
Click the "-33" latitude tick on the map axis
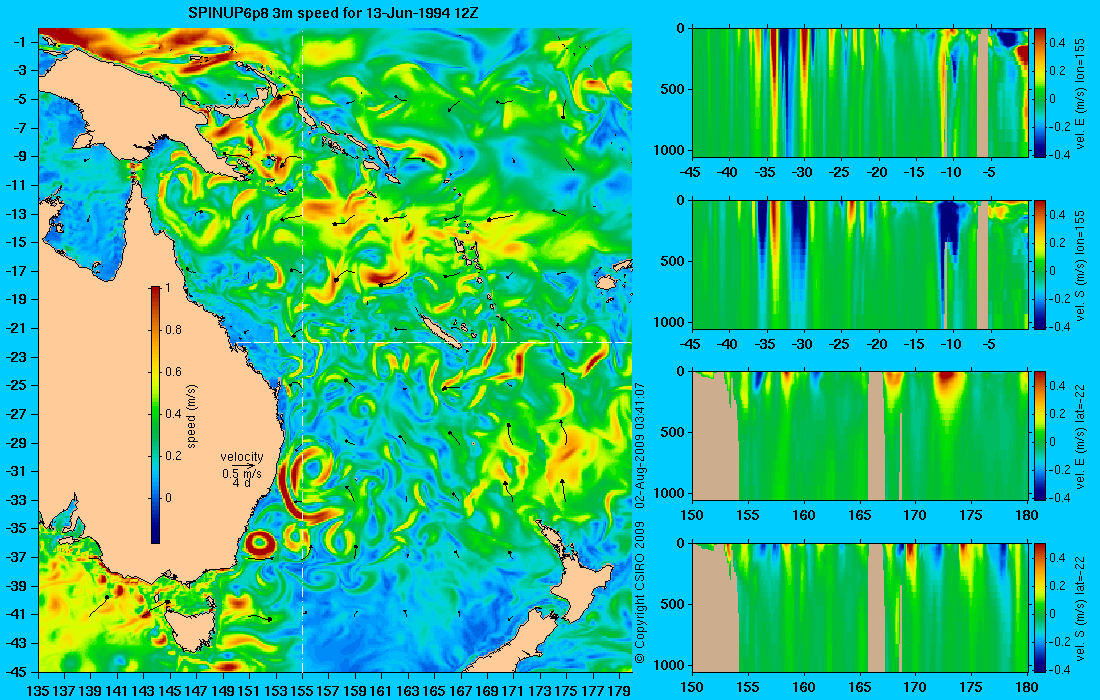pyautogui.click(x=17, y=500)
